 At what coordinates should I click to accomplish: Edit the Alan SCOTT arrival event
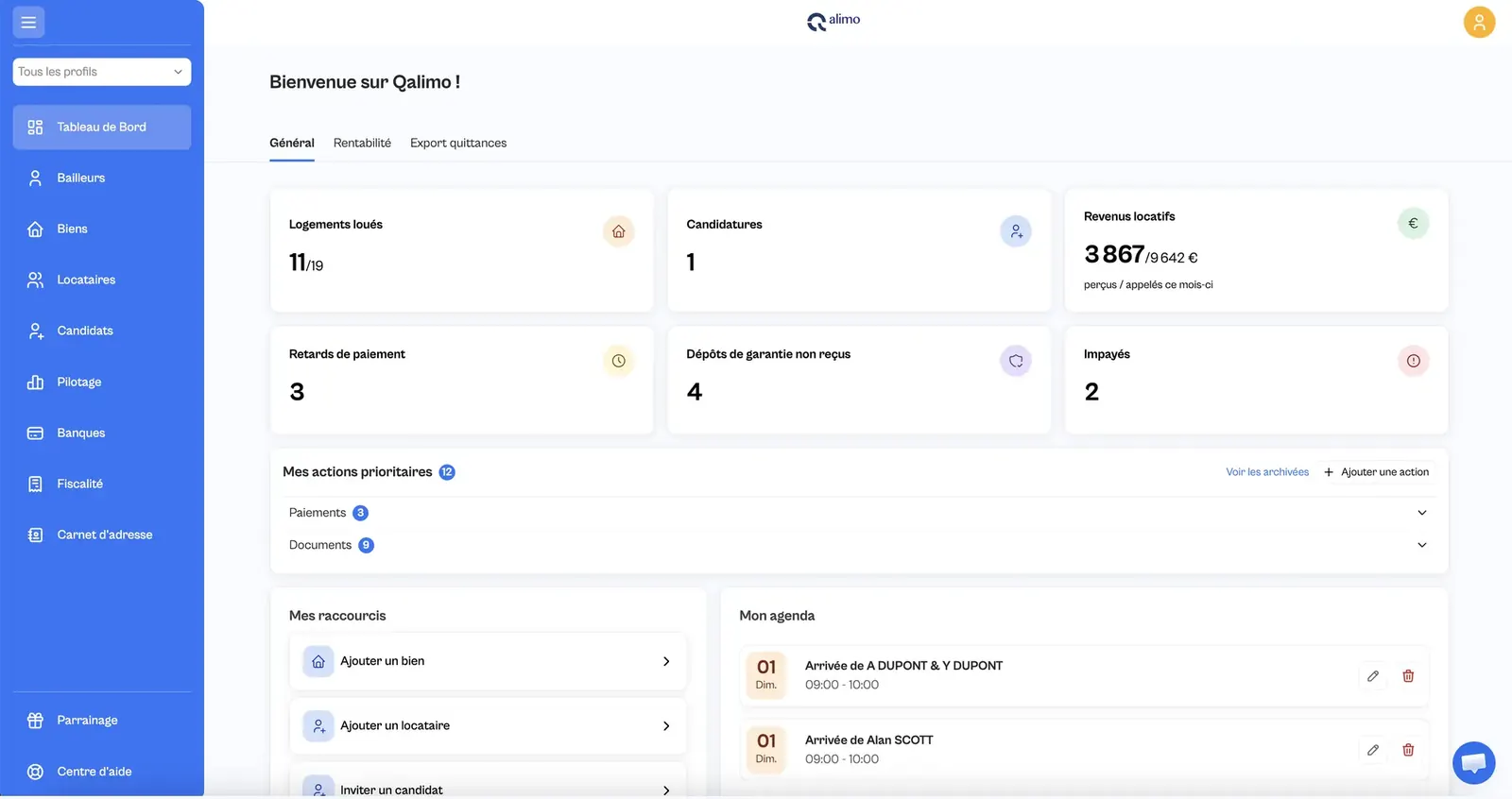pyautogui.click(x=1373, y=750)
